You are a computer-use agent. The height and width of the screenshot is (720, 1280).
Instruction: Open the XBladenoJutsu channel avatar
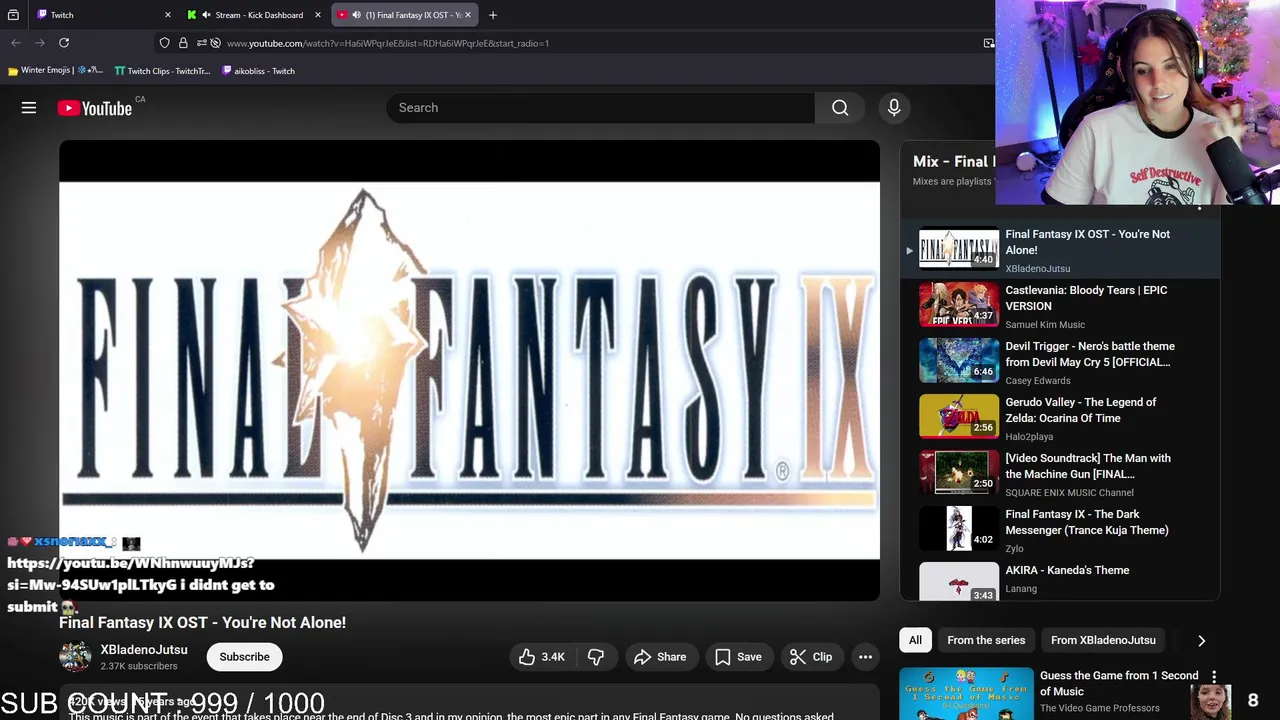75,657
